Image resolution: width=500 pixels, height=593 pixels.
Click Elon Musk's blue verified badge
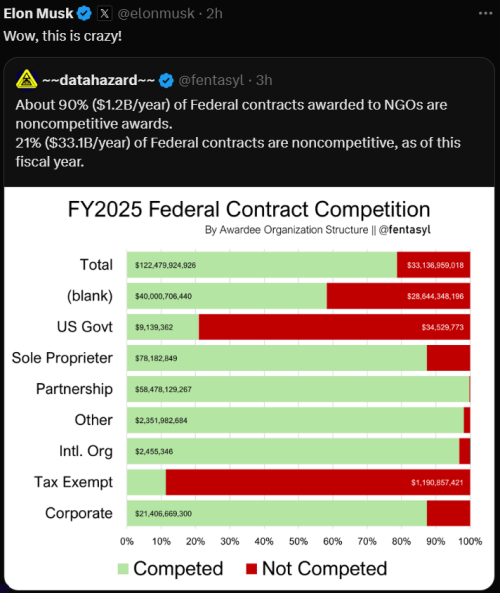tap(84, 14)
